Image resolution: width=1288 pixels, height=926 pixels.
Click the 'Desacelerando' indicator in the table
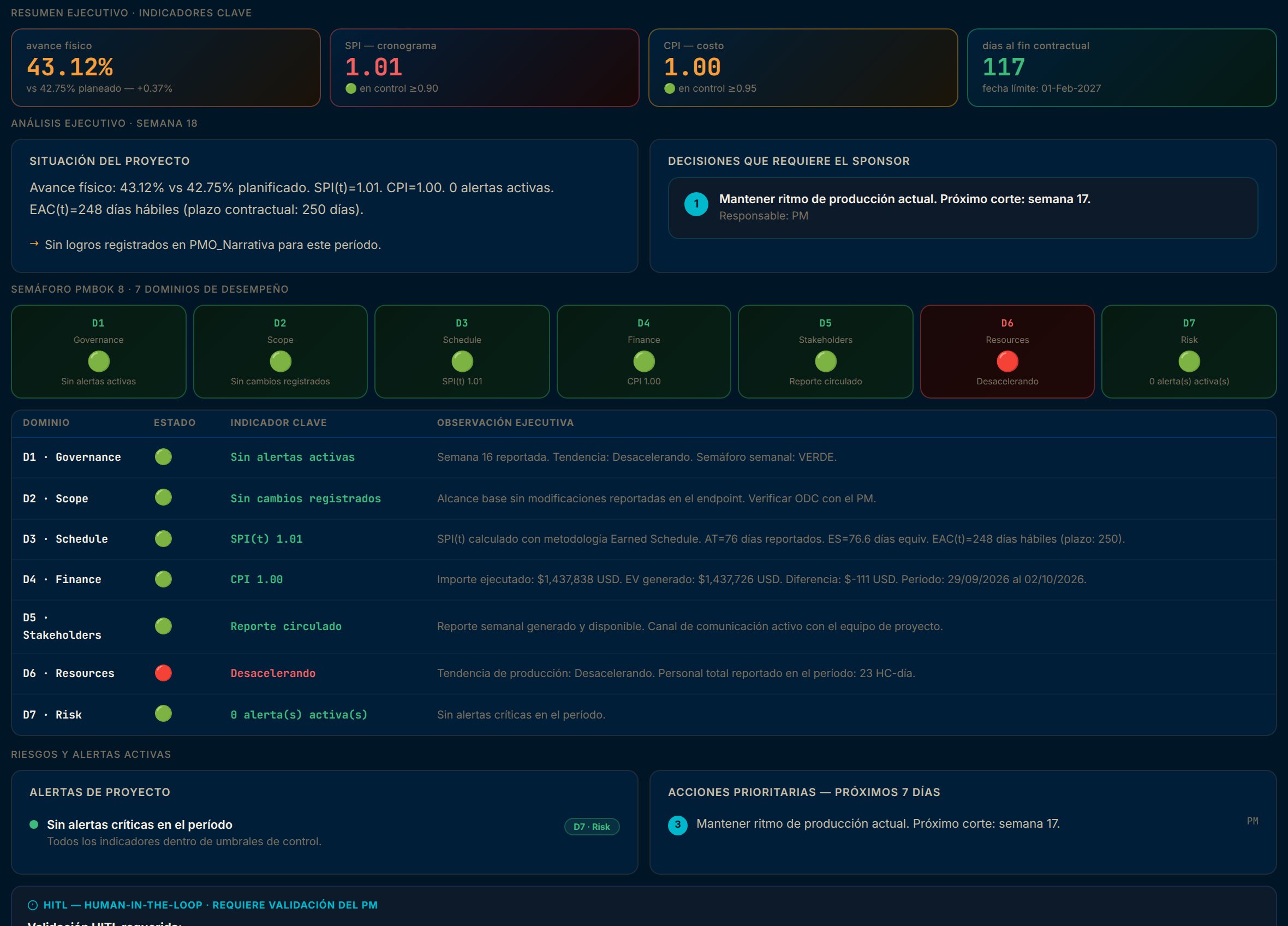click(x=272, y=673)
